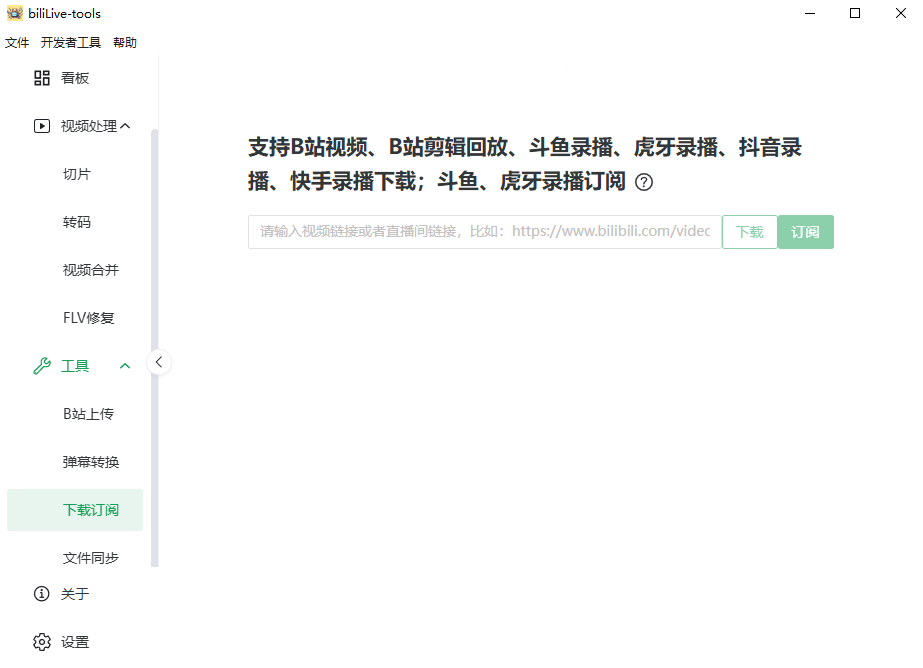
Task: Open the 关于 info icon
Action: [41, 593]
